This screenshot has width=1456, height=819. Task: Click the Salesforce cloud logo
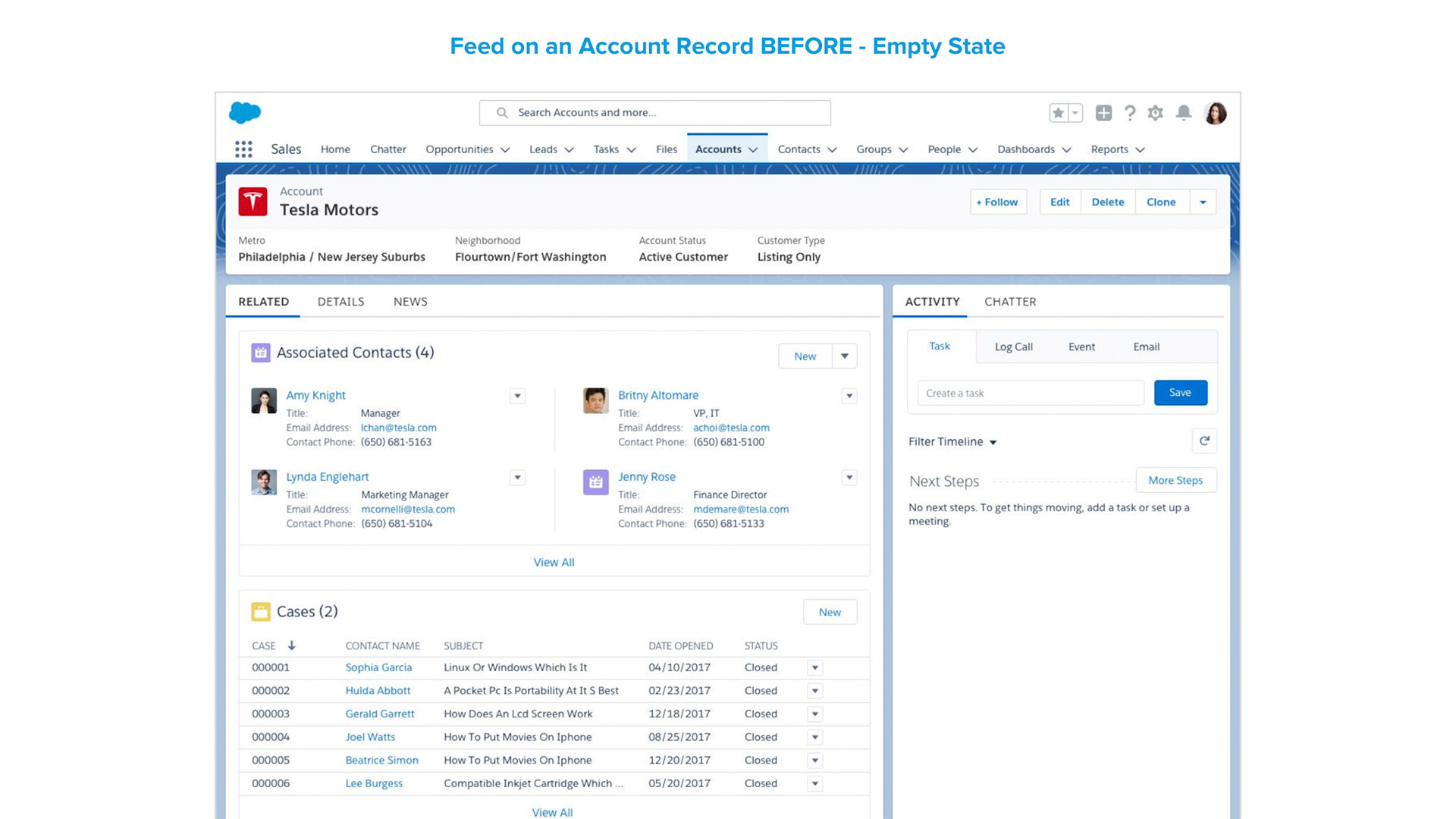tap(245, 112)
